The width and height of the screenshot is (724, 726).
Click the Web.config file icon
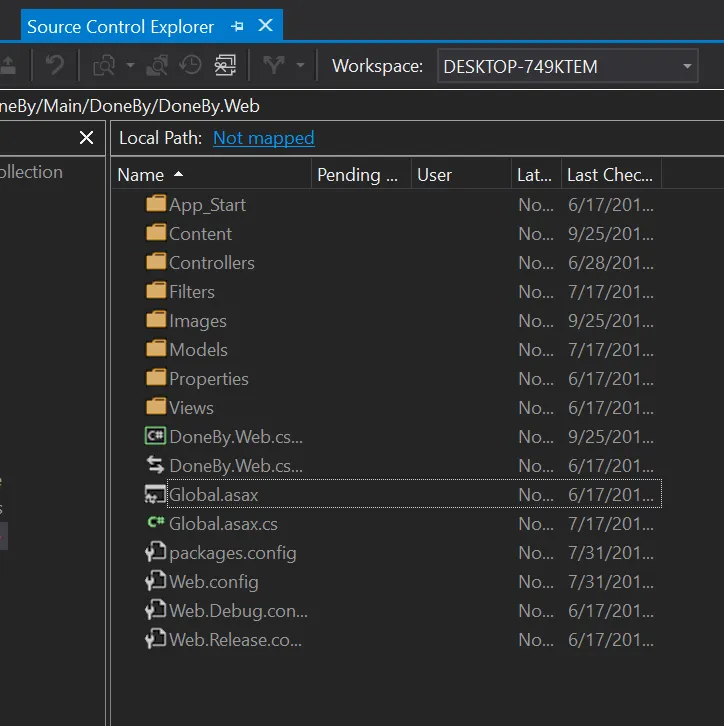coord(155,581)
